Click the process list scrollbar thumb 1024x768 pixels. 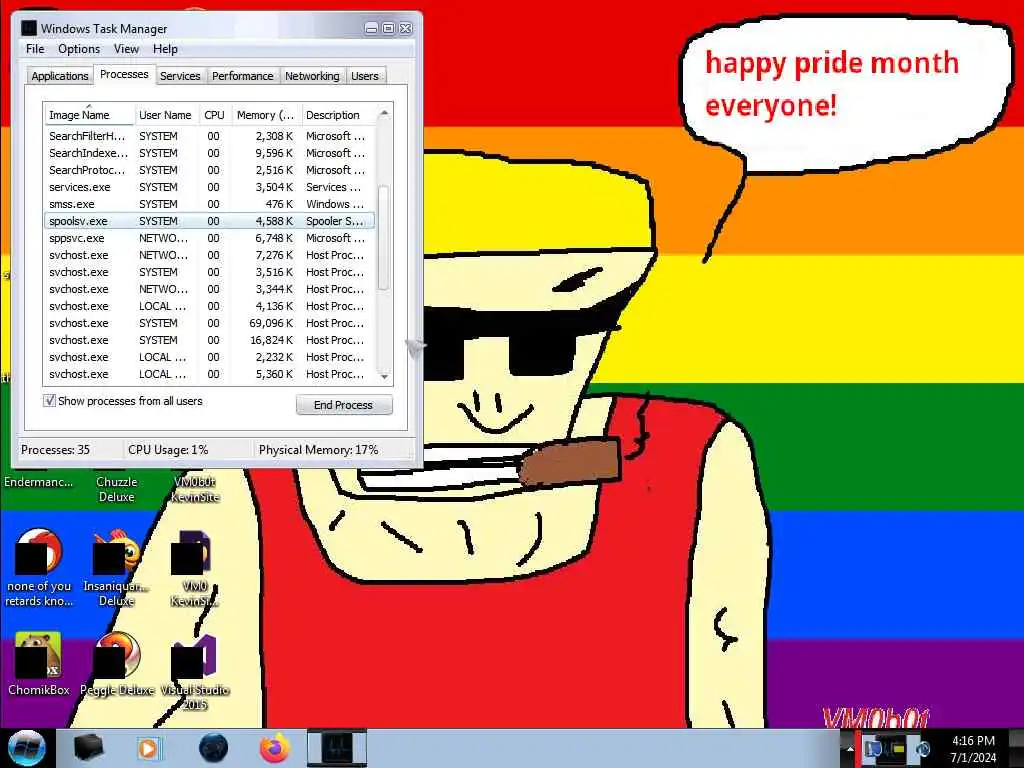coord(384,238)
